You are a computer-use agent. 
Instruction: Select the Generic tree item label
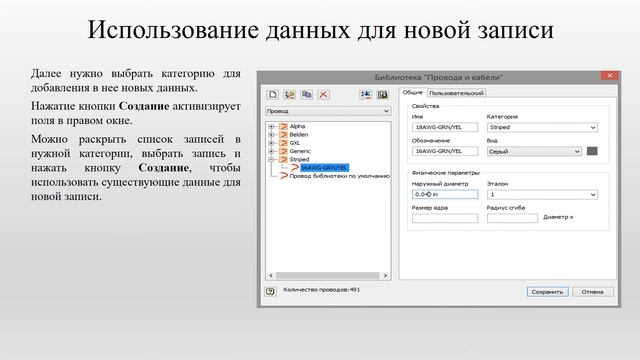(300, 151)
